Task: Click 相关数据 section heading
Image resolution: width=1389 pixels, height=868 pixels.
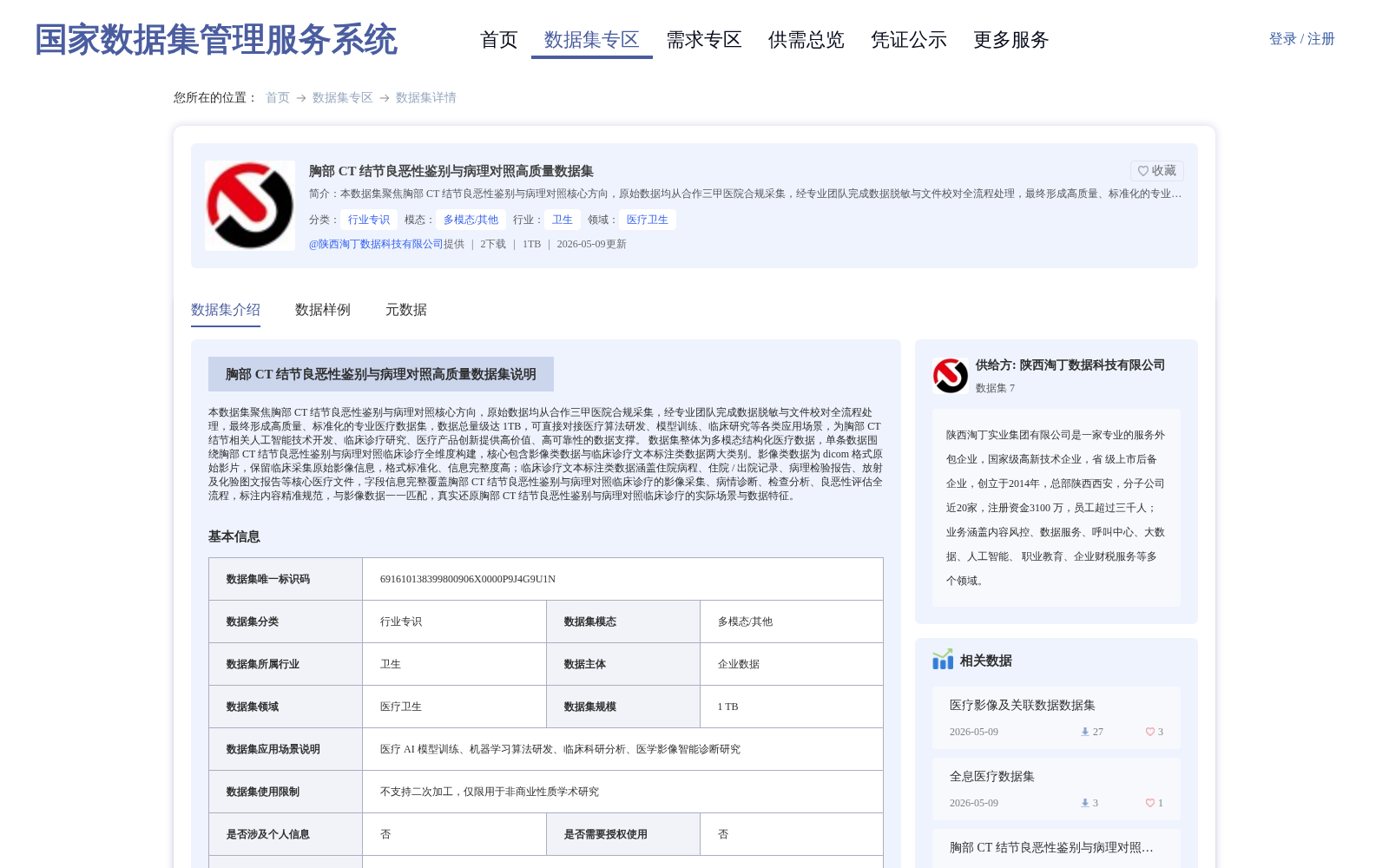Action: tap(986, 661)
